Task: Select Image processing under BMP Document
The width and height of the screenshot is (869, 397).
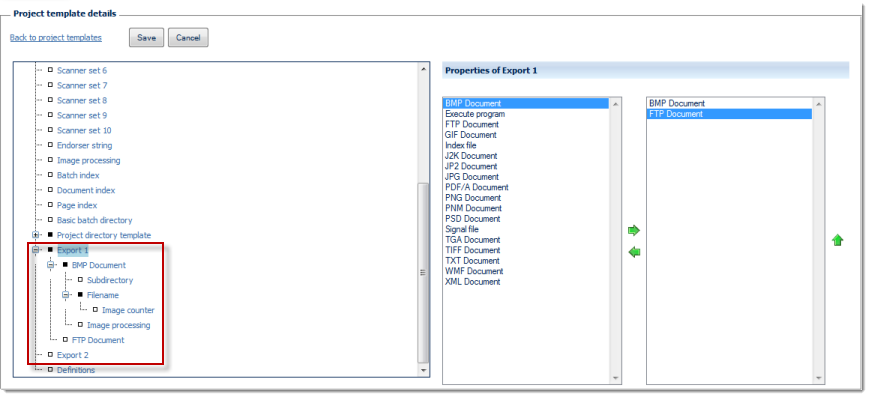Action: pyautogui.click(x=119, y=325)
